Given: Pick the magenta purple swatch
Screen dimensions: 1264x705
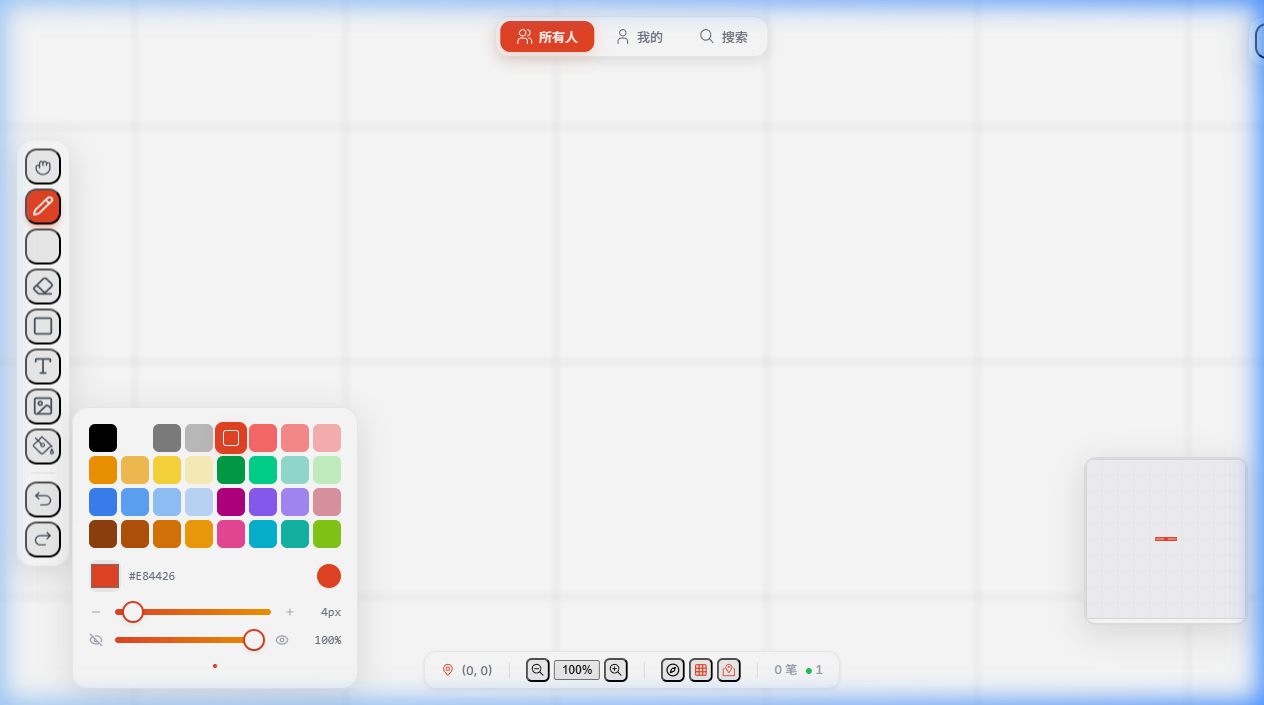Looking at the screenshot, I should point(231,502).
